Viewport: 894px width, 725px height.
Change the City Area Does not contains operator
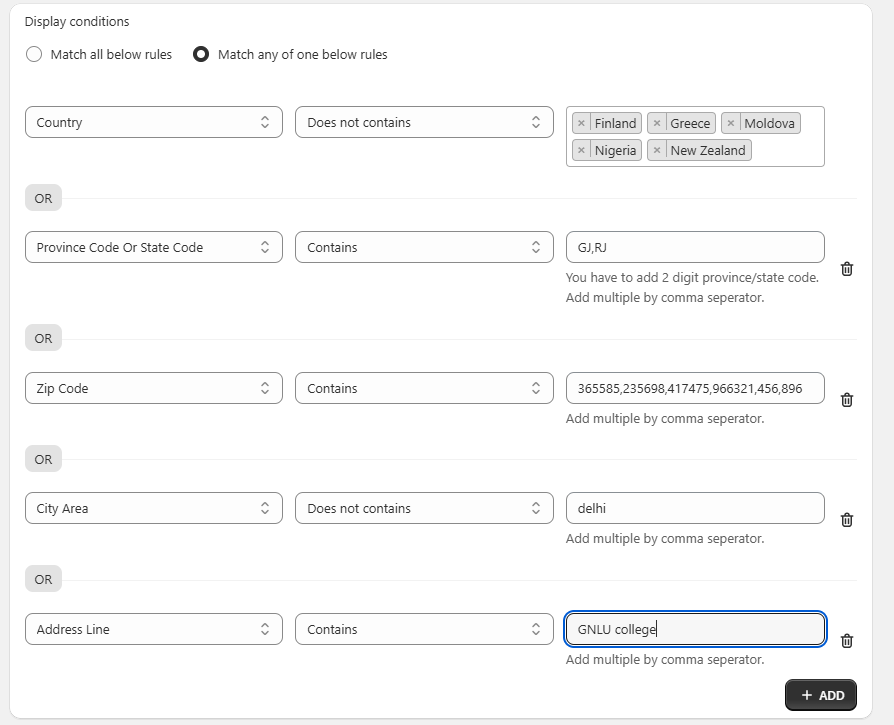[x=424, y=508]
